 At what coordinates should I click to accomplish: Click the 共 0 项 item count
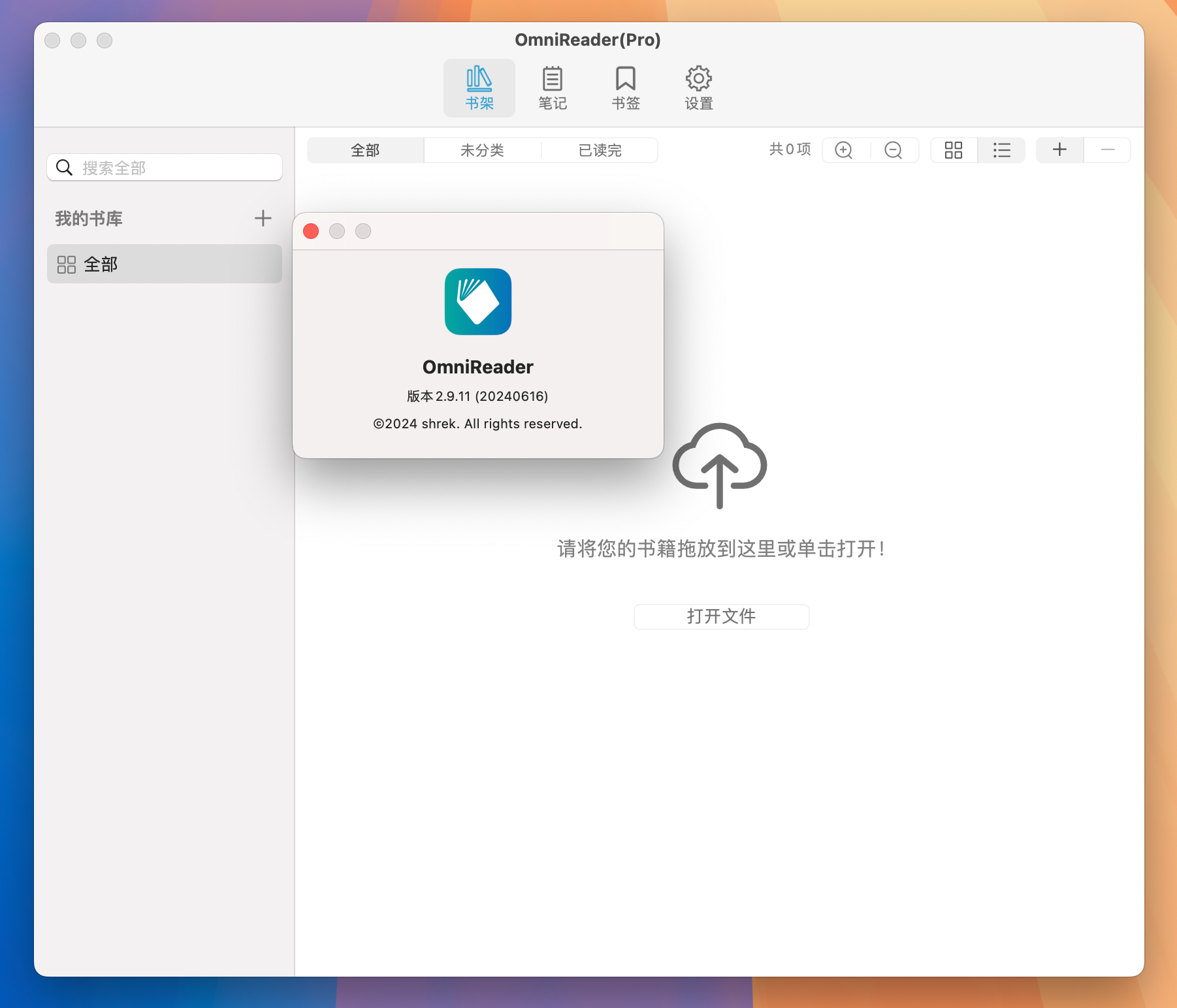point(790,150)
